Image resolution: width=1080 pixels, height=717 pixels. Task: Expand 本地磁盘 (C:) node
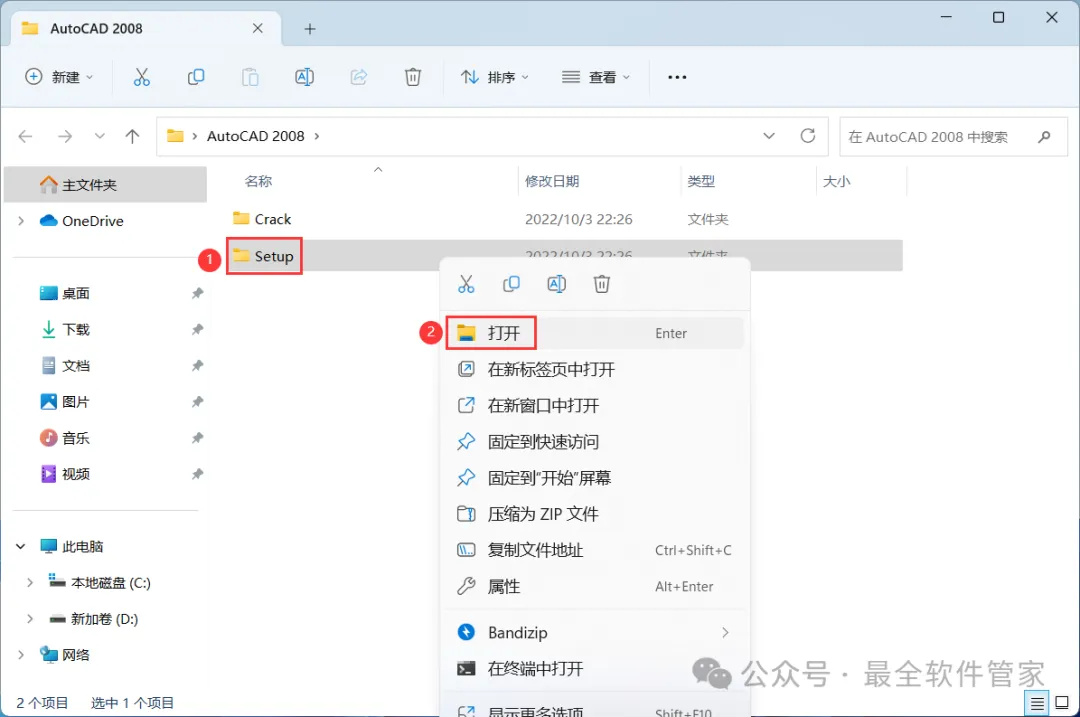tap(30, 583)
